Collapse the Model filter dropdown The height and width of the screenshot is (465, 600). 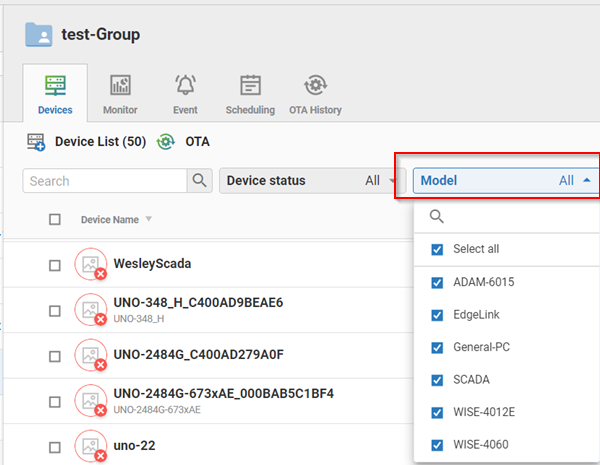[585, 181]
